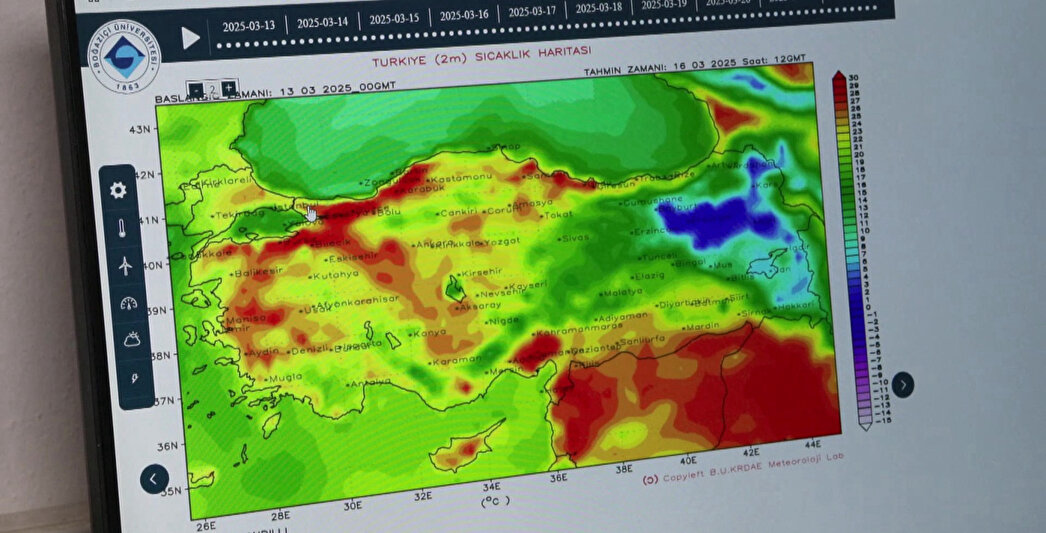Click the Tokat city label on map

pos(556,215)
